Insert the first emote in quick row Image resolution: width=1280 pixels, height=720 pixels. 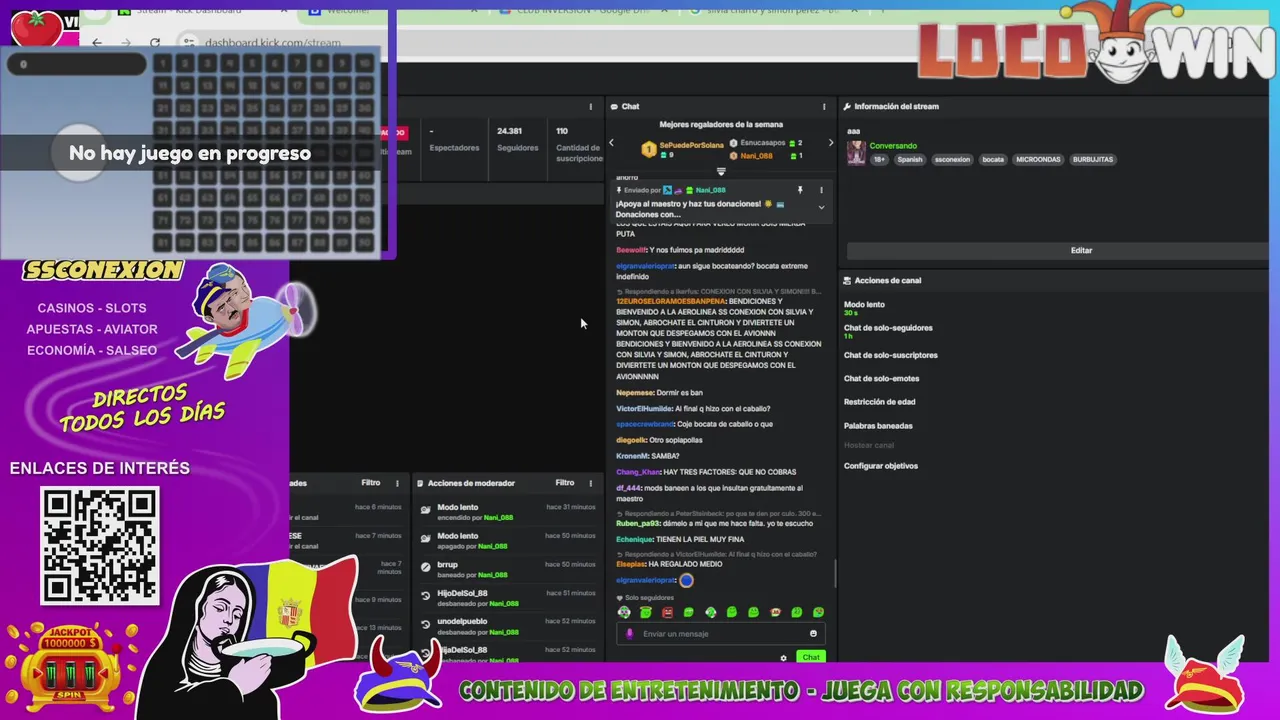click(624, 612)
